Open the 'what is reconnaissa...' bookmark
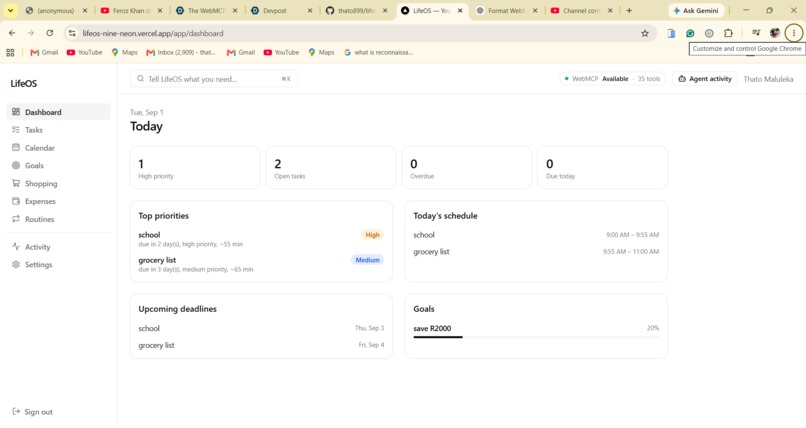 (378, 52)
